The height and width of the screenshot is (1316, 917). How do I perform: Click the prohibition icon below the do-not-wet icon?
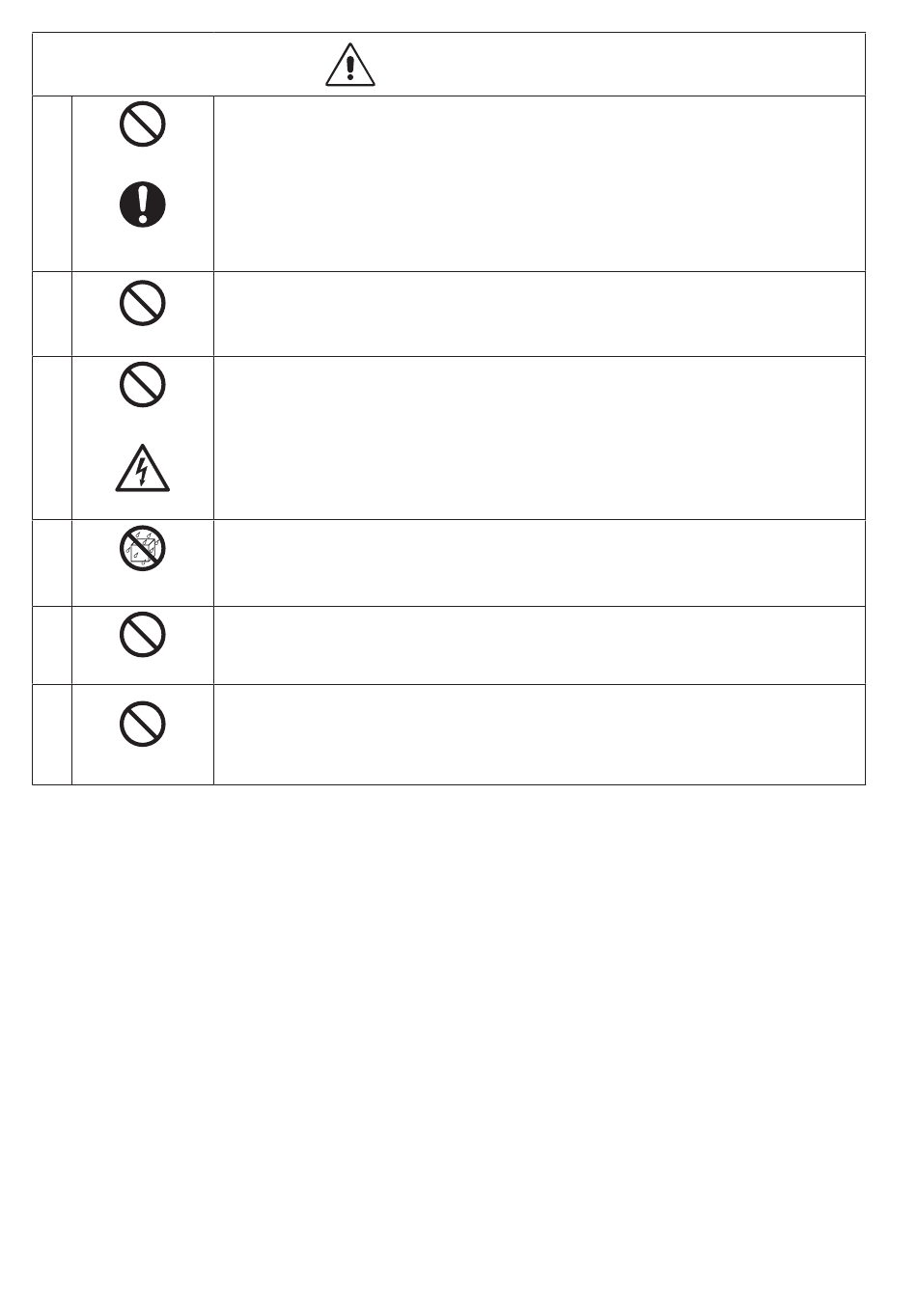pyautogui.click(x=143, y=636)
